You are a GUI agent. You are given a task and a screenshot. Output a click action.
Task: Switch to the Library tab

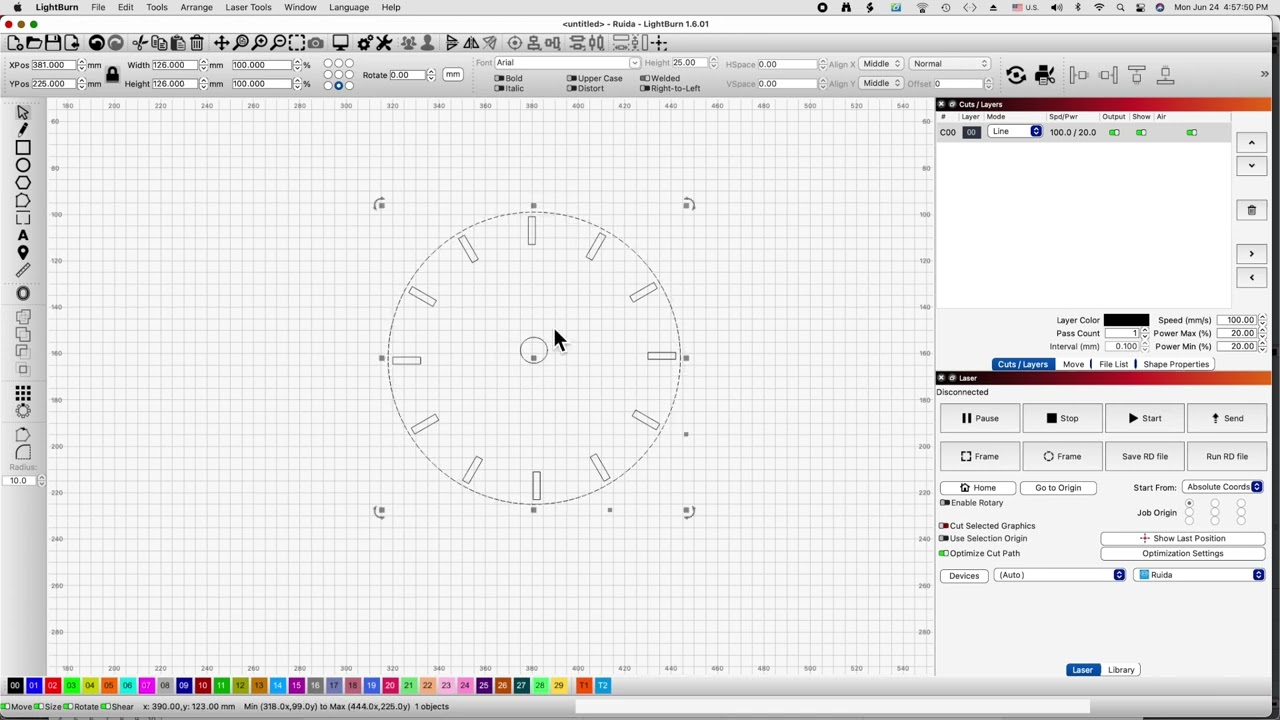point(1121,670)
